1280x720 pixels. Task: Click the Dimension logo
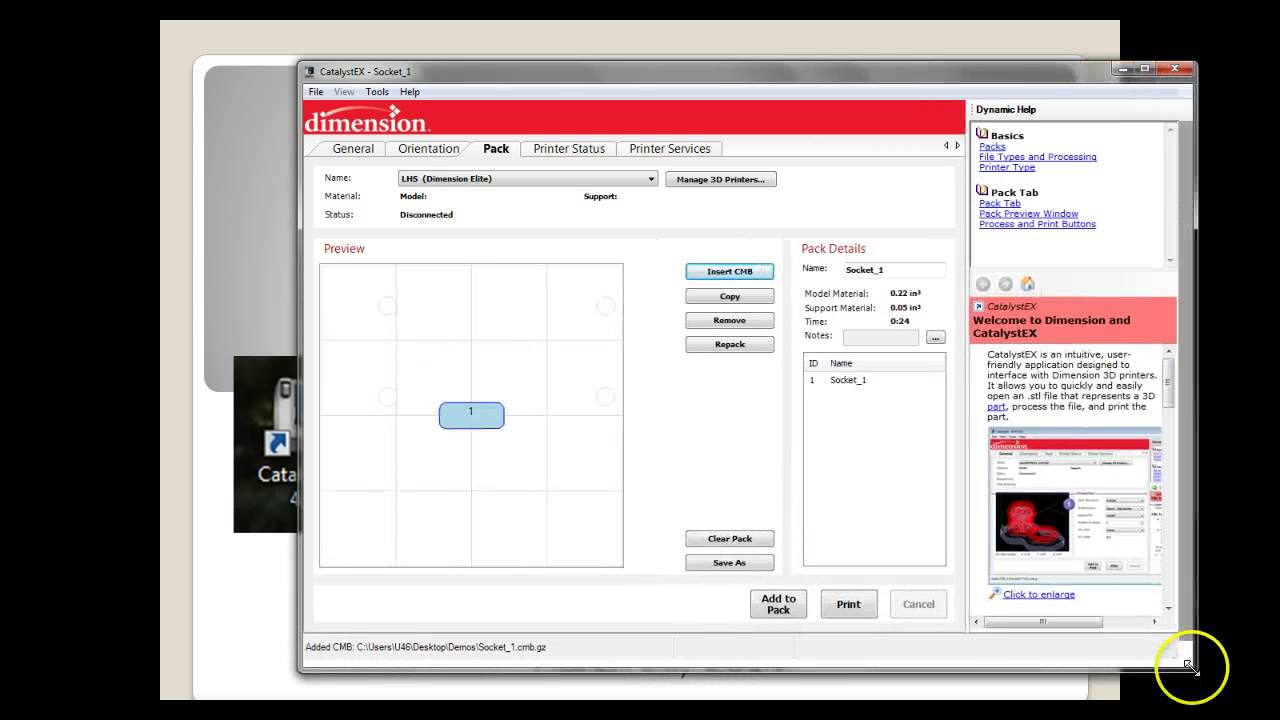pyautogui.click(x=367, y=121)
